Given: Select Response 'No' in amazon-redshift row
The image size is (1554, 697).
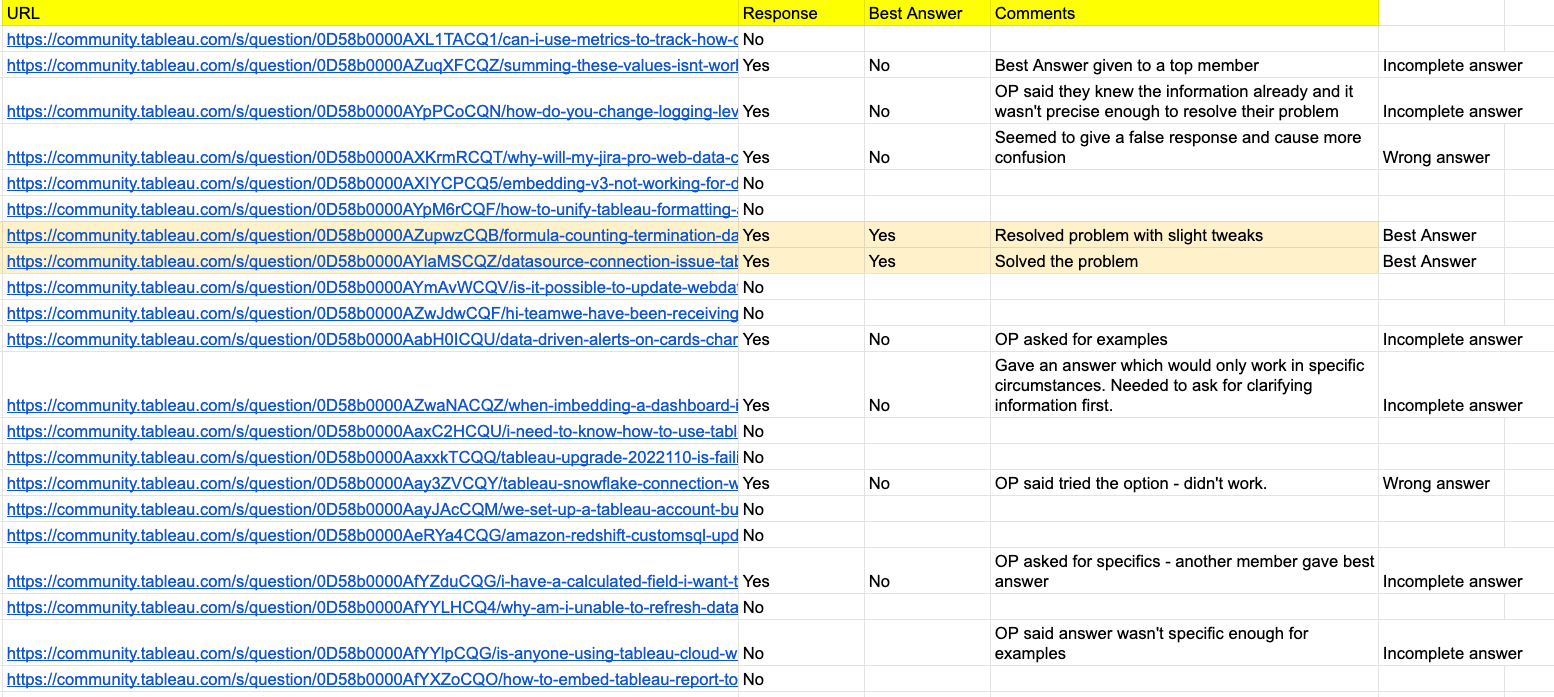Looking at the screenshot, I should (x=802, y=535).
